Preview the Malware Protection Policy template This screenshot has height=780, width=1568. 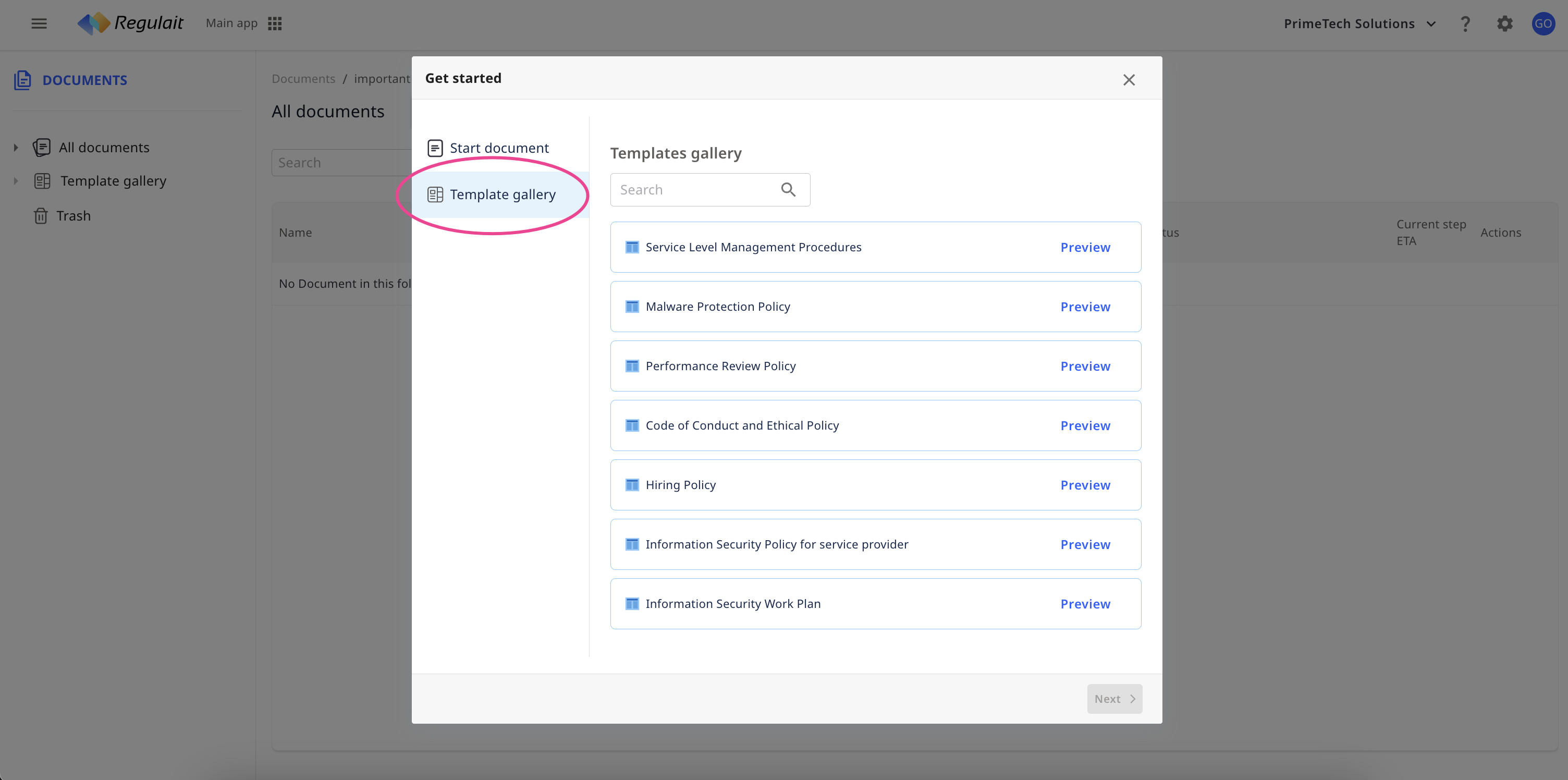click(x=1085, y=307)
